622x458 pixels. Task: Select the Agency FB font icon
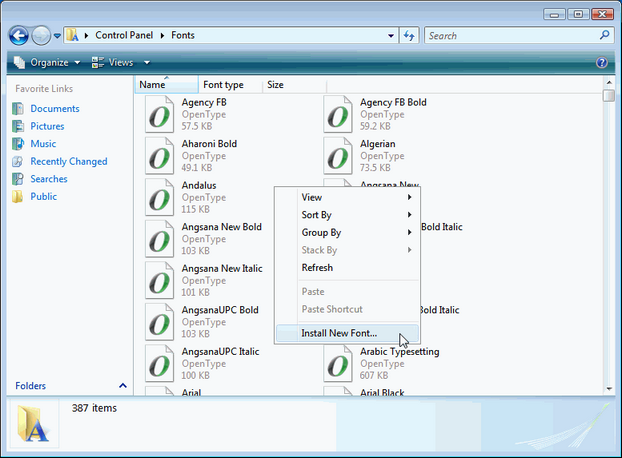coord(159,114)
